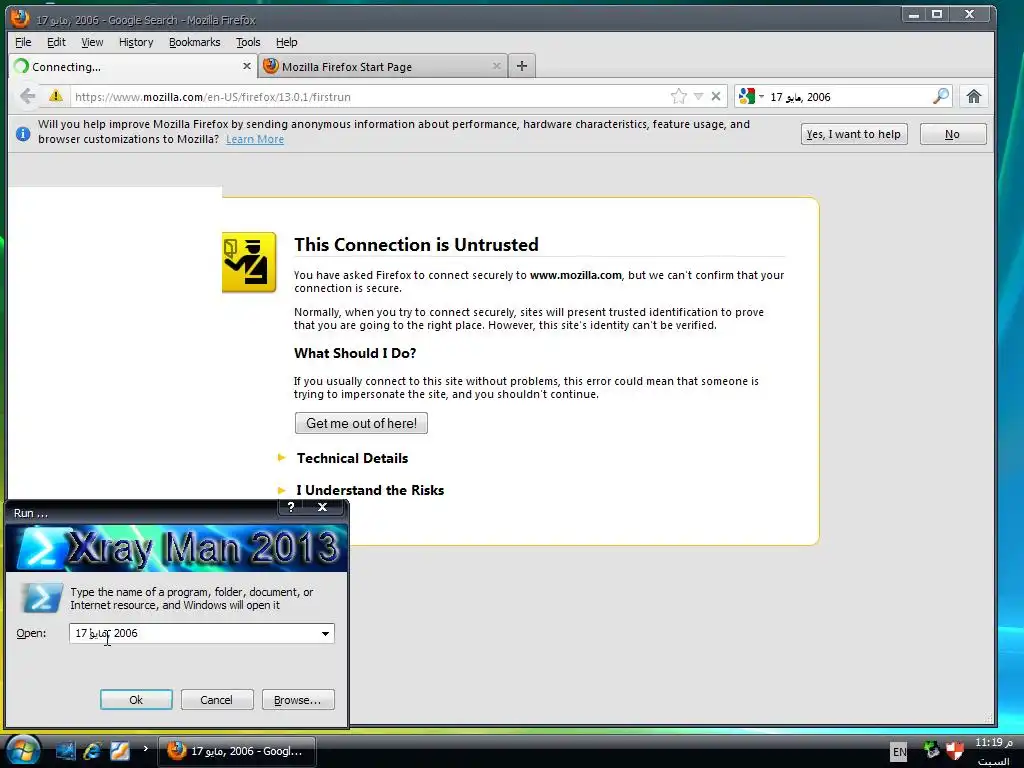Click Ok in the Run dialog
This screenshot has width=1024, height=768.
point(136,699)
